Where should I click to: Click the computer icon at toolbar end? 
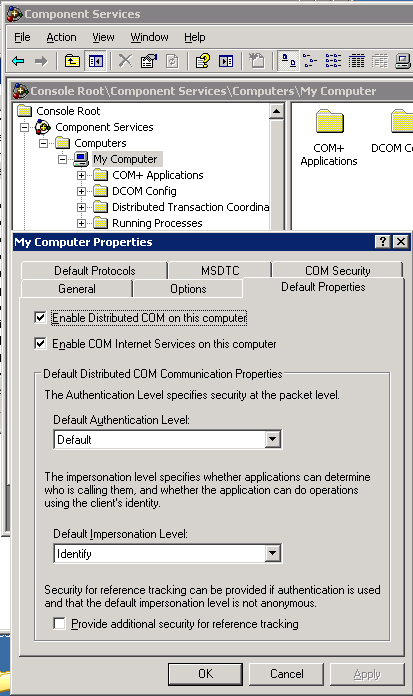pos(403,61)
